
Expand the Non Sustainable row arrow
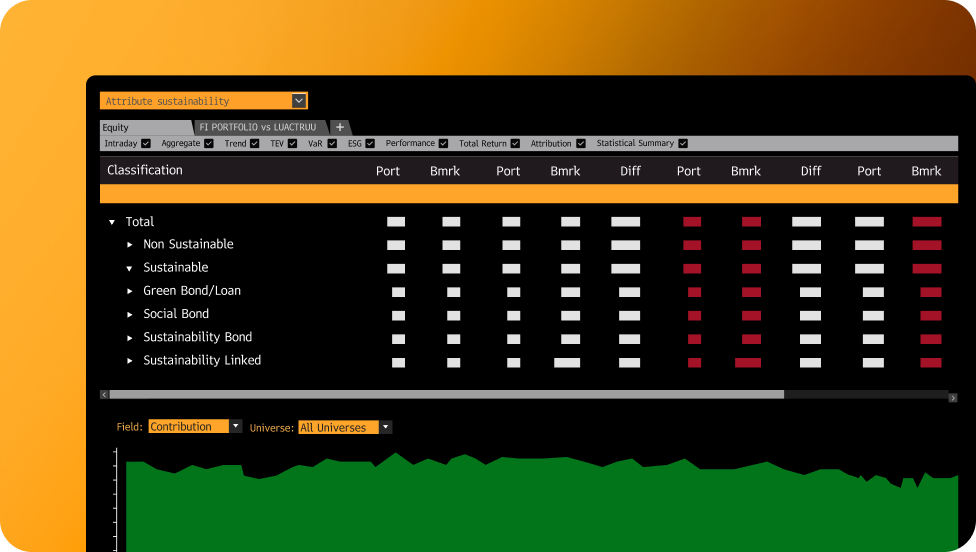(x=130, y=245)
